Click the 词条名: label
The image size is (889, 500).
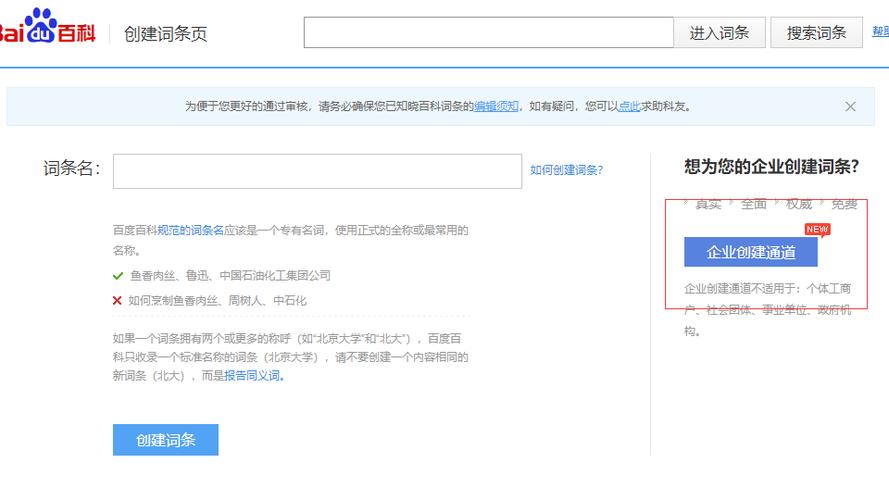72,168
